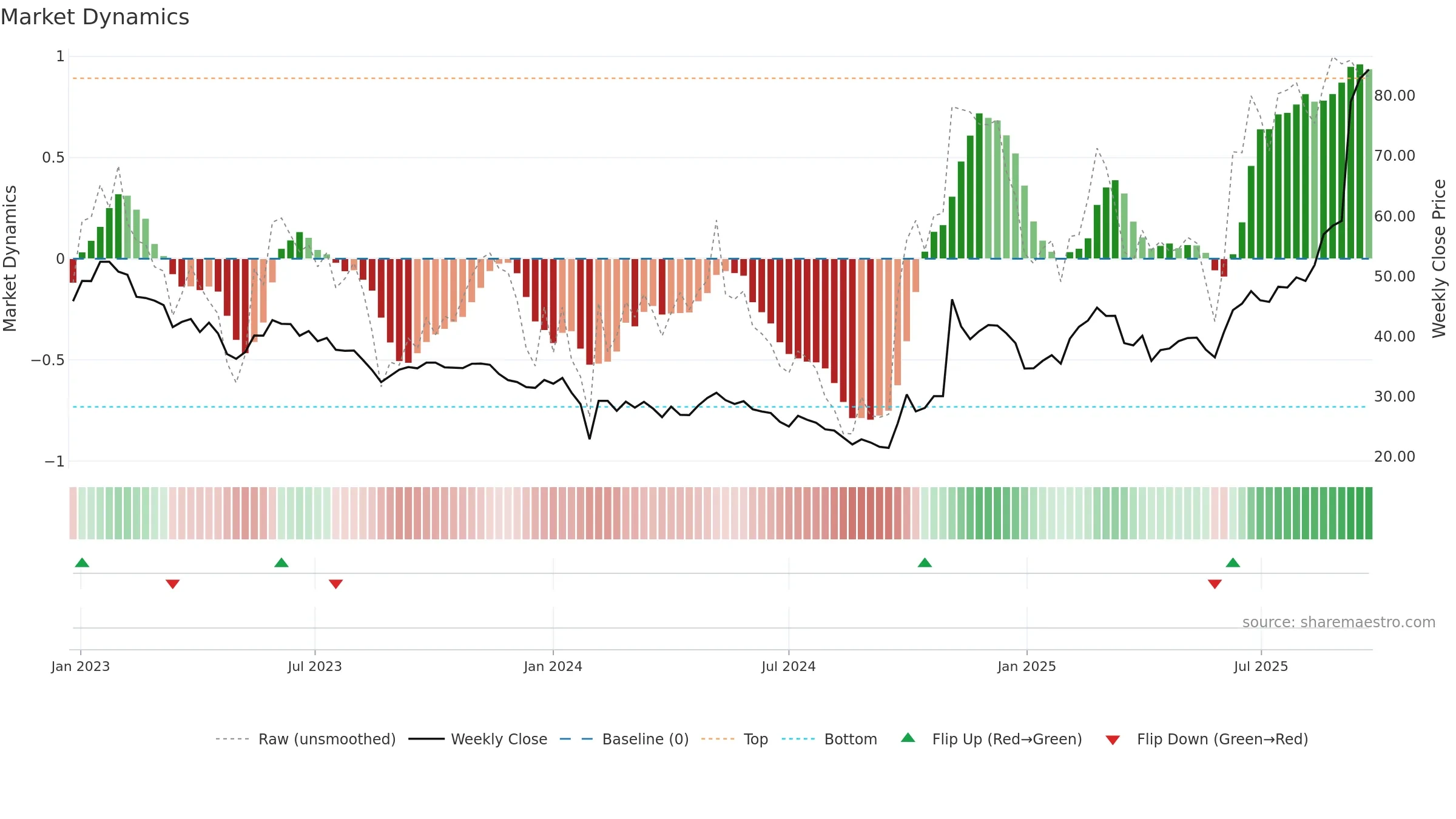Toggle the Weekly Close legend entry
Image resolution: width=1456 pixels, height=819 pixels.
(477, 739)
